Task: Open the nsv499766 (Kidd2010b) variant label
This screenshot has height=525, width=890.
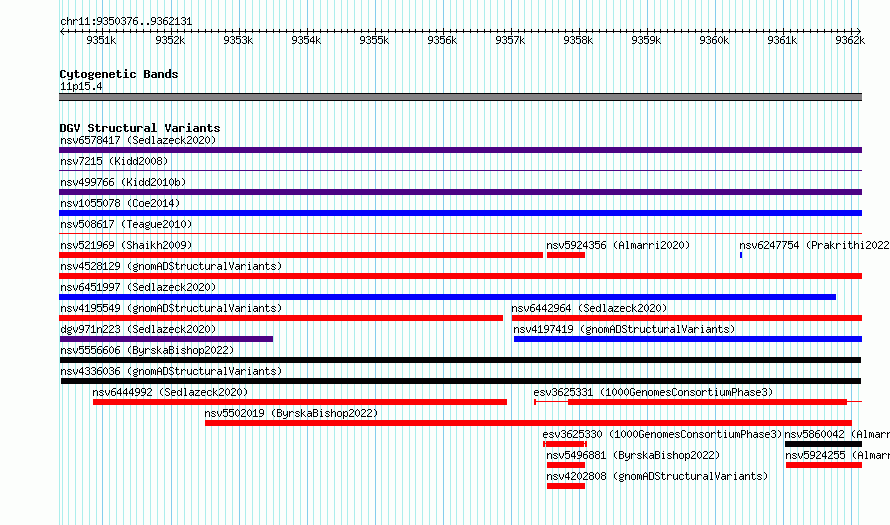Action: [123, 182]
